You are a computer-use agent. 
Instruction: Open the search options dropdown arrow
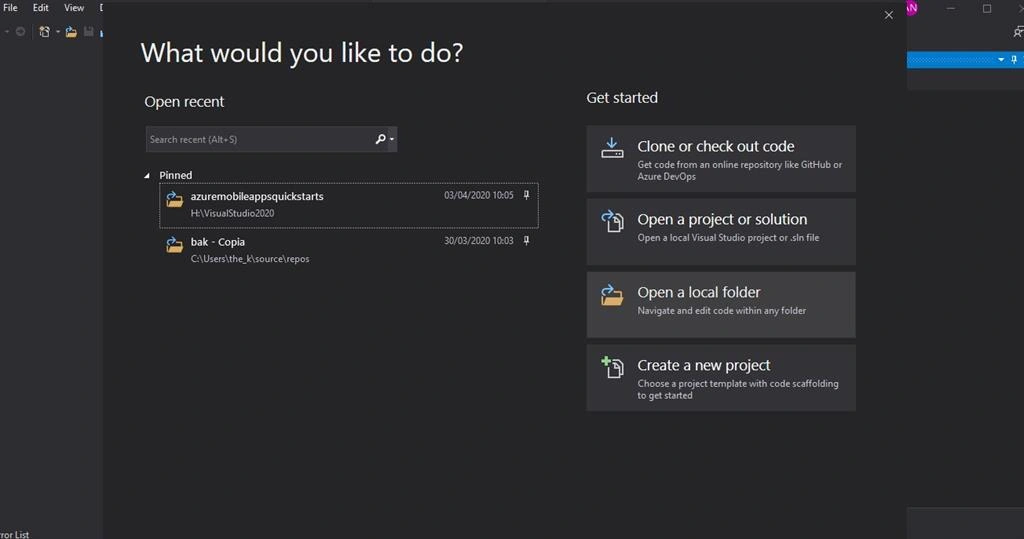pos(392,139)
